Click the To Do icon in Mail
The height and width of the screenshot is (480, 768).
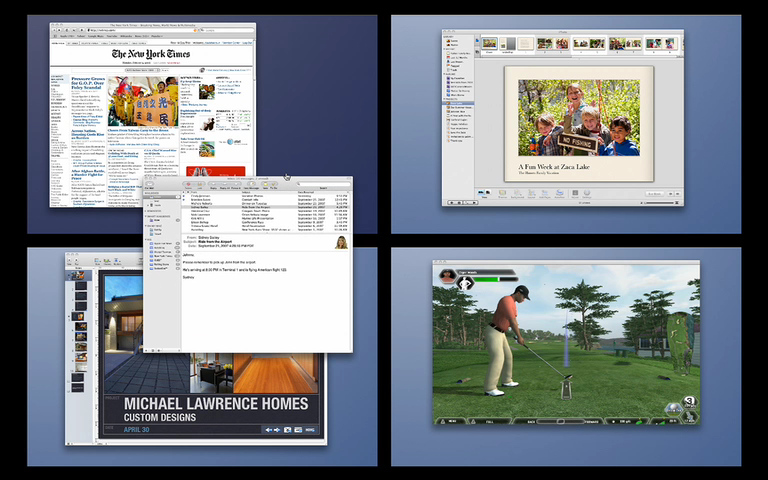[273, 184]
